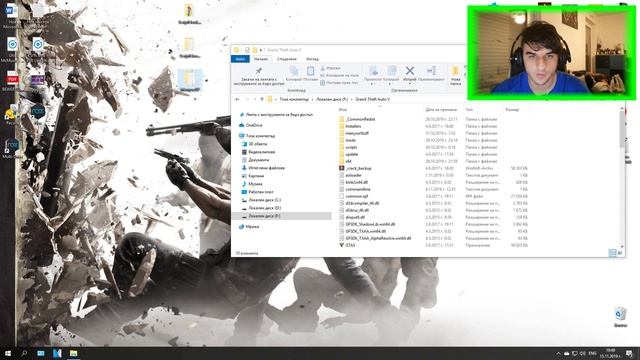Go up one folder level with the up arrow
Viewport: 640px width, 360px height.
262,99
